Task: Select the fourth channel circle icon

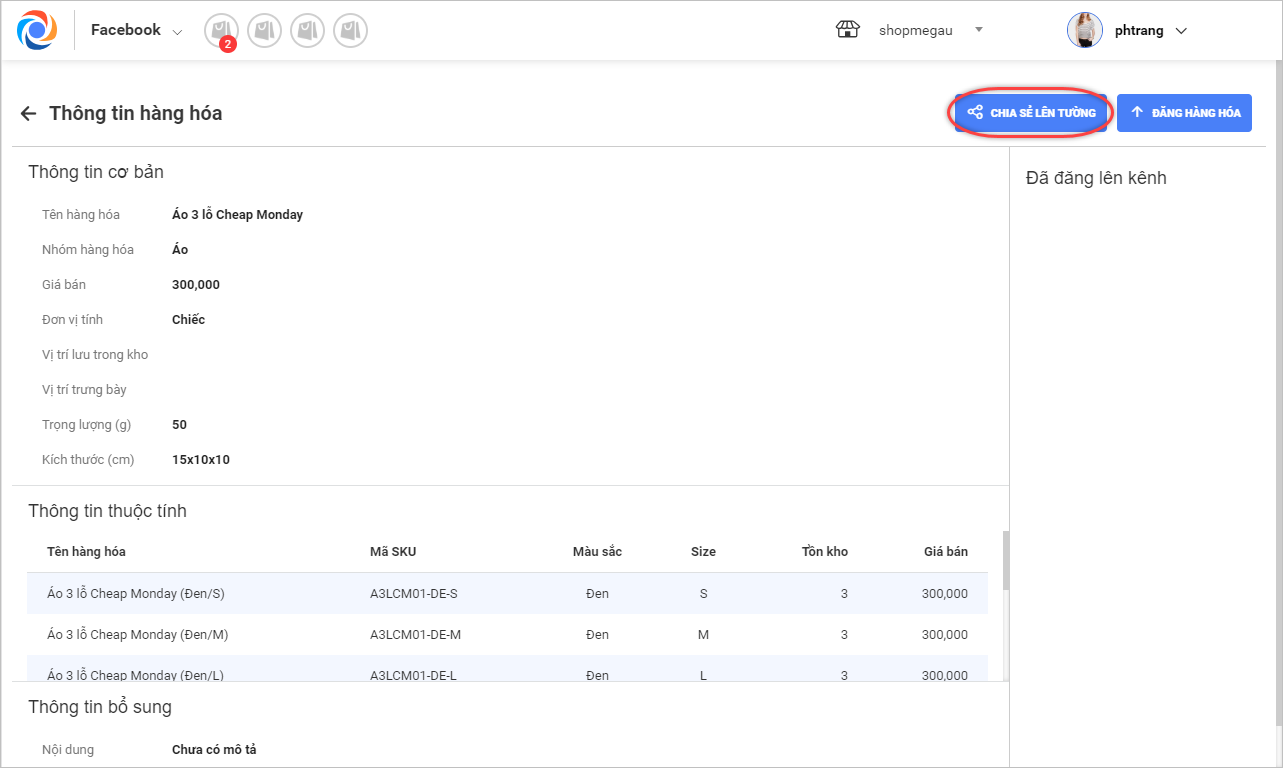Action: click(350, 31)
